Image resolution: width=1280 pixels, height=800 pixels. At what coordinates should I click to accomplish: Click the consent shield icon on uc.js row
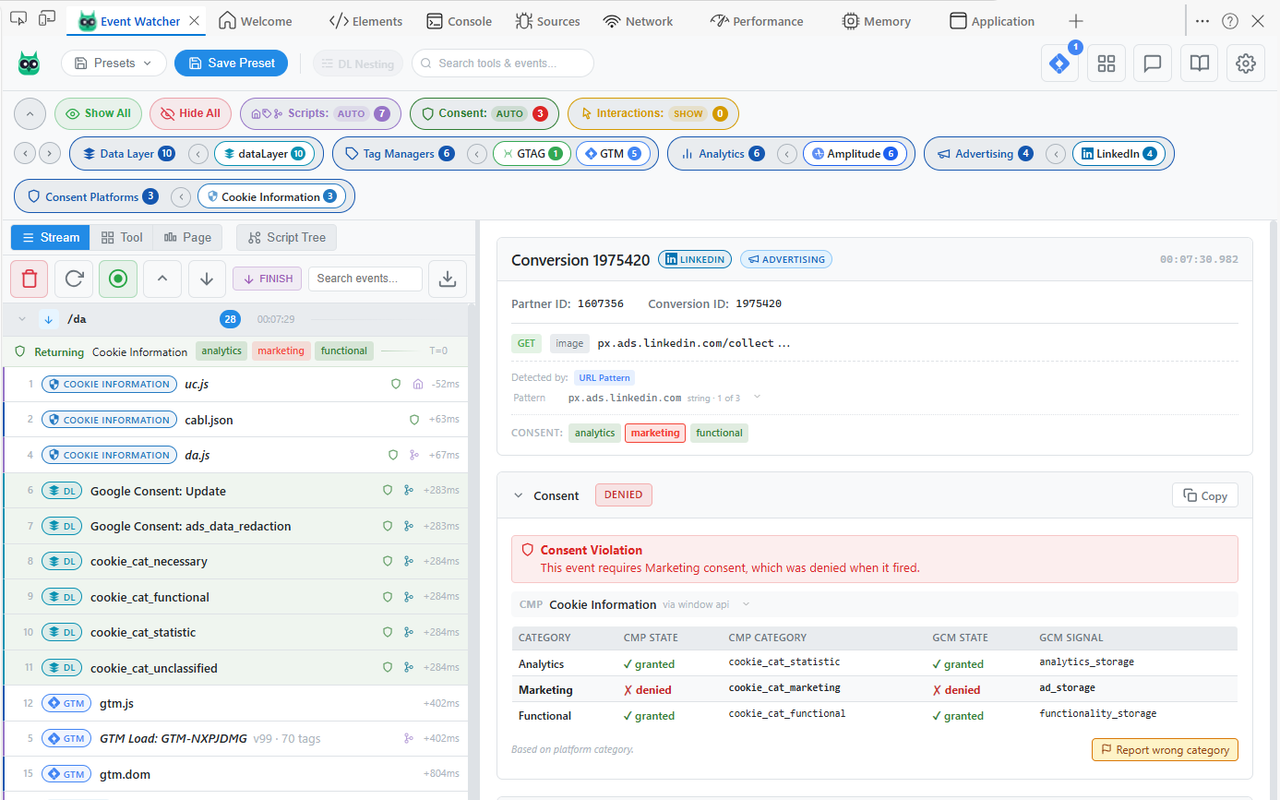pos(396,384)
